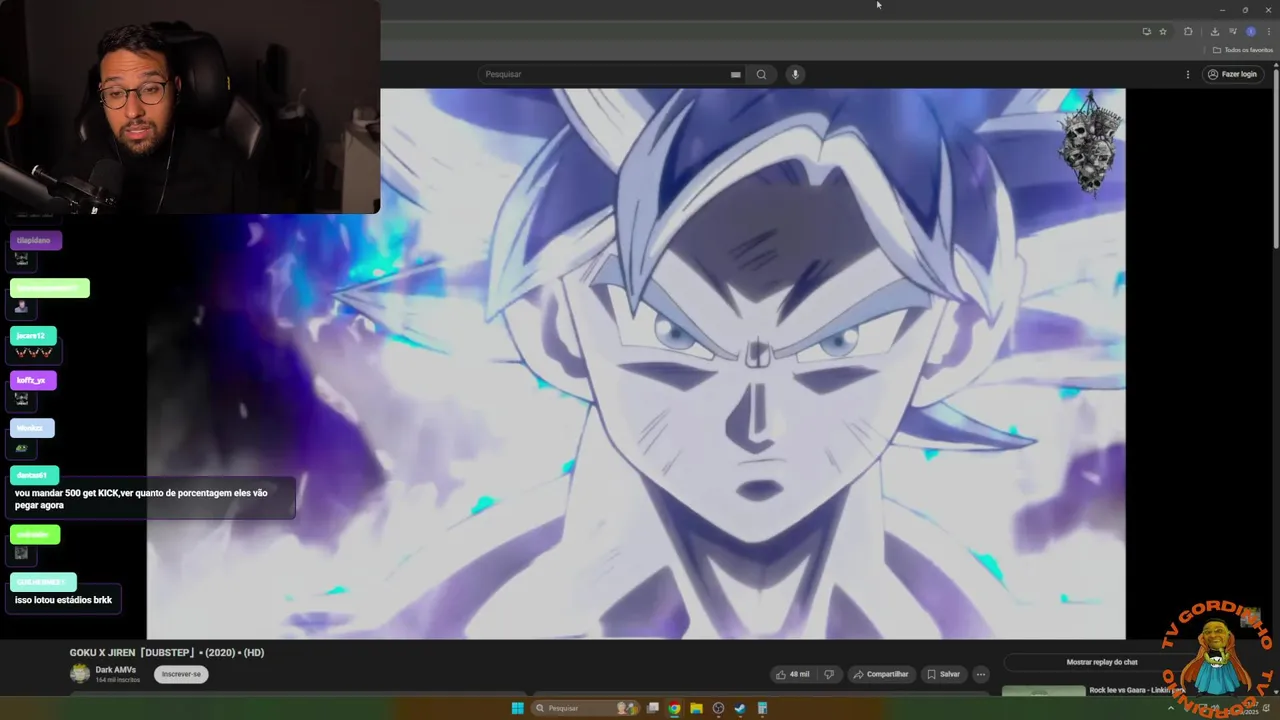Click the taskbar Pesquisar search box
The image size is (1280, 720).
tap(586, 708)
